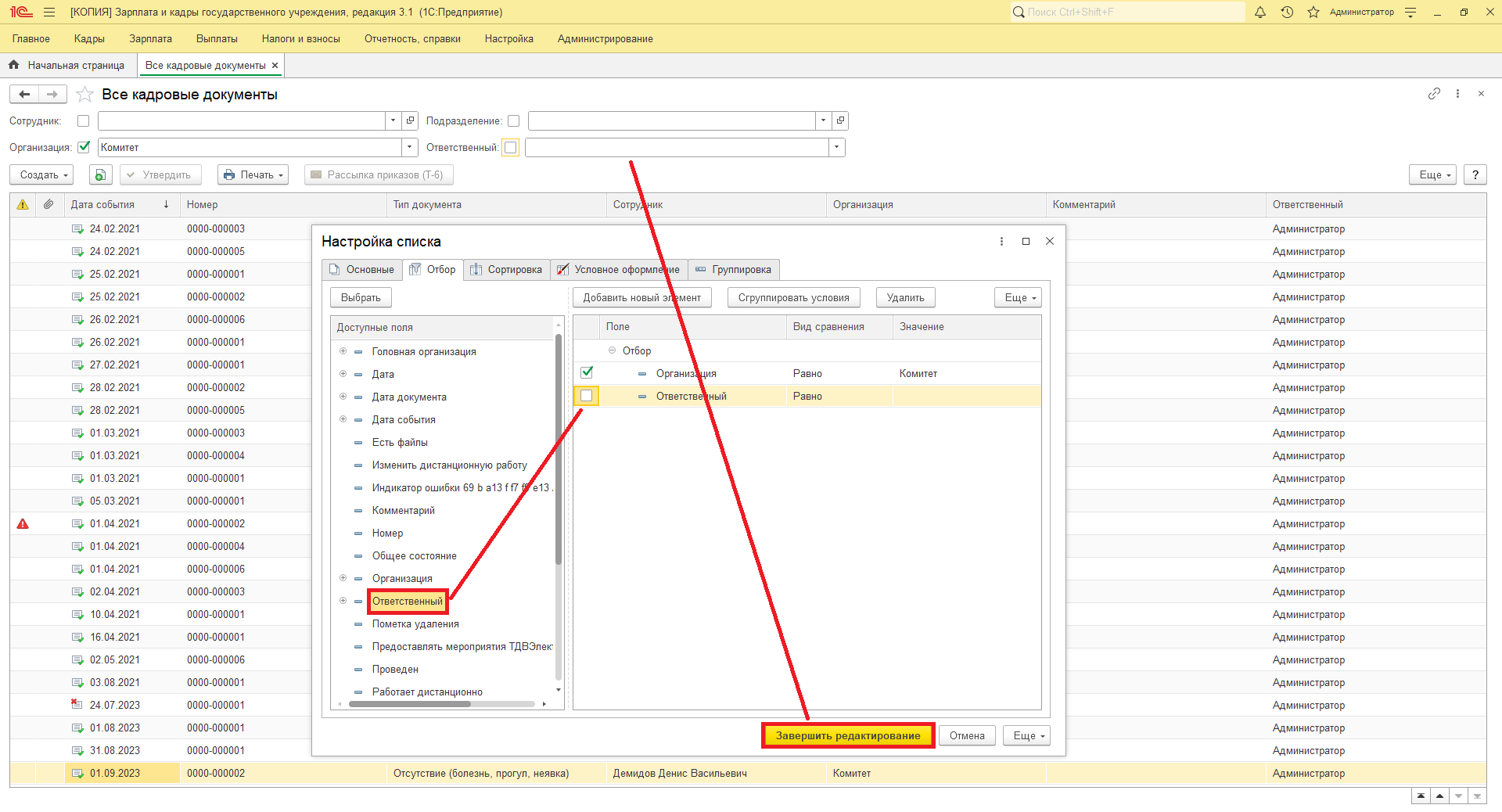
Task: Click the global search field
Action: click(x=1127, y=13)
